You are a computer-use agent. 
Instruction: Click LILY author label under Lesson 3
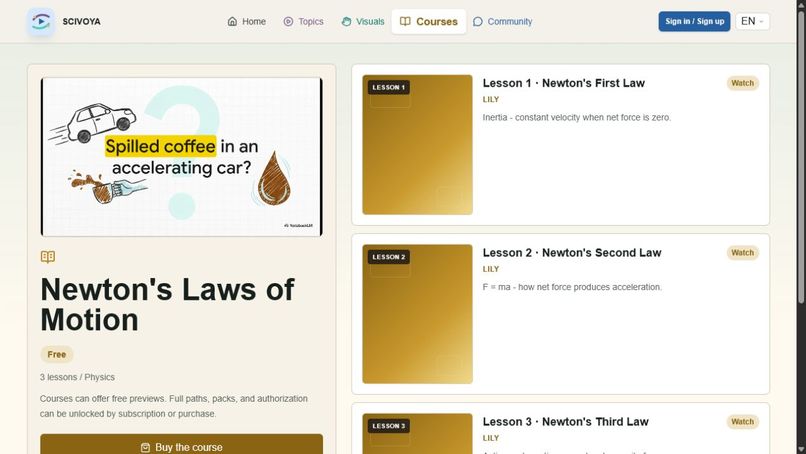click(490, 438)
